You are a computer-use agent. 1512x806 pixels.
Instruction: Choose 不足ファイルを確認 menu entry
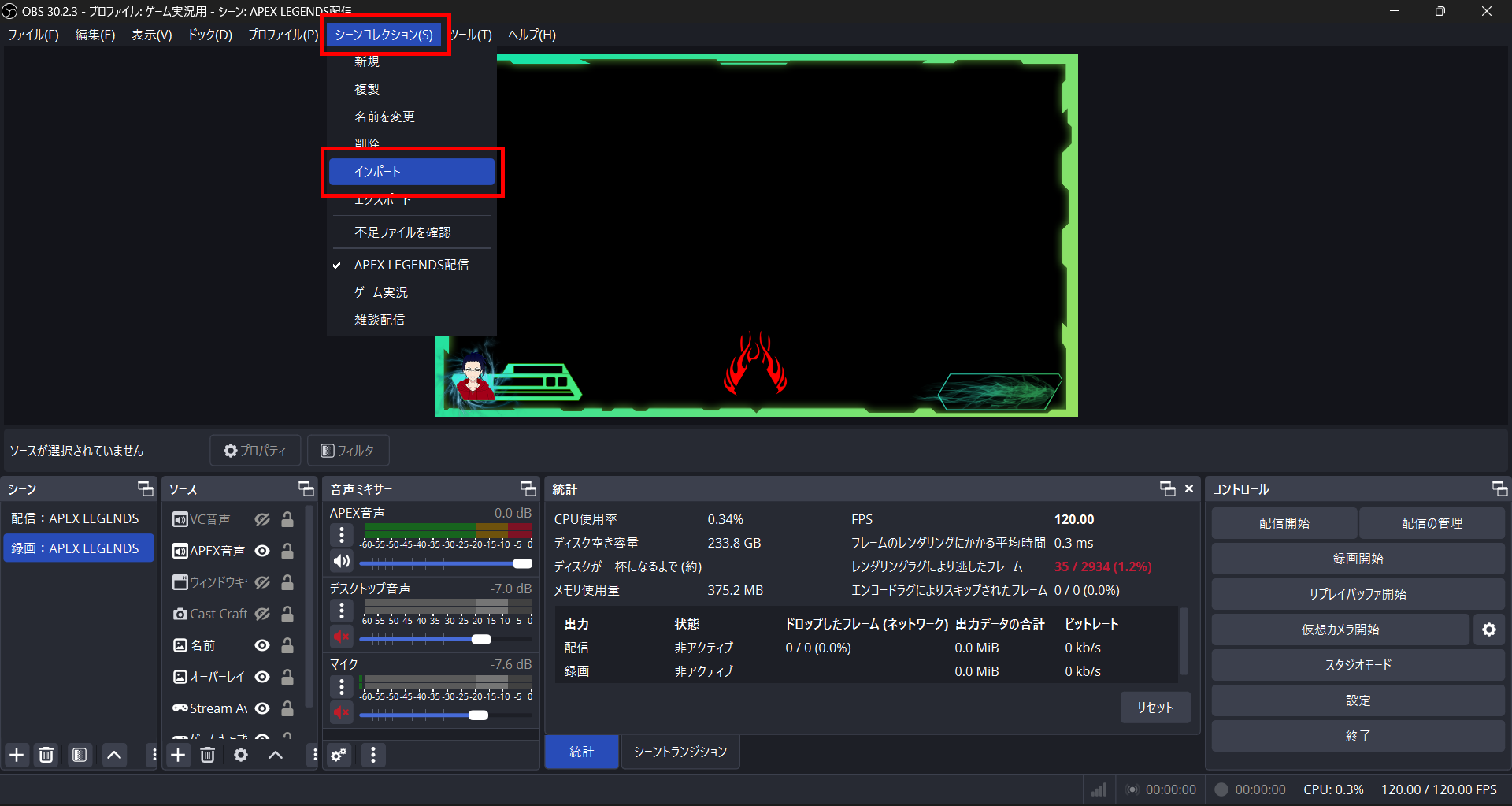click(412, 232)
